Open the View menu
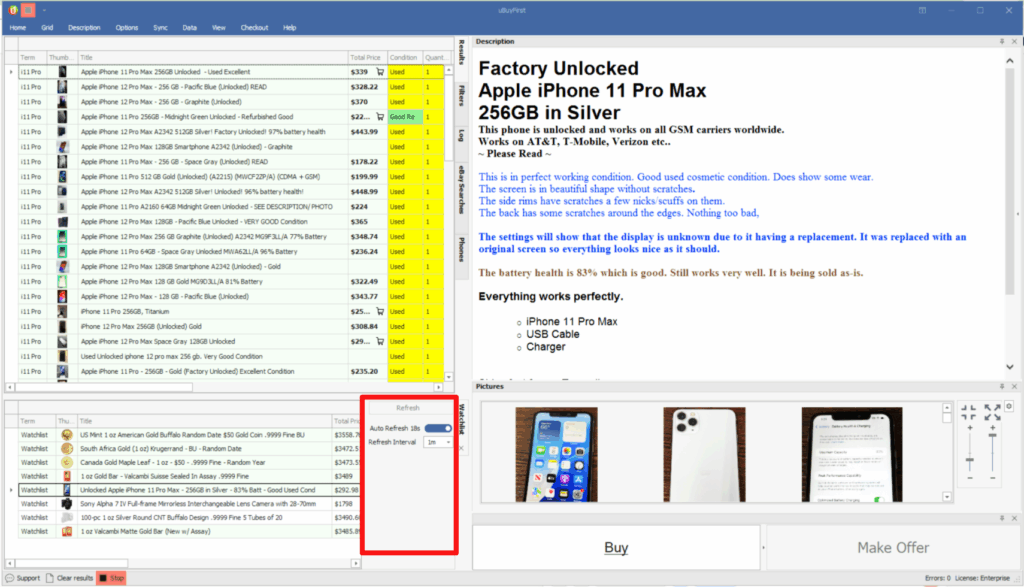The image size is (1024, 587). click(219, 27)
